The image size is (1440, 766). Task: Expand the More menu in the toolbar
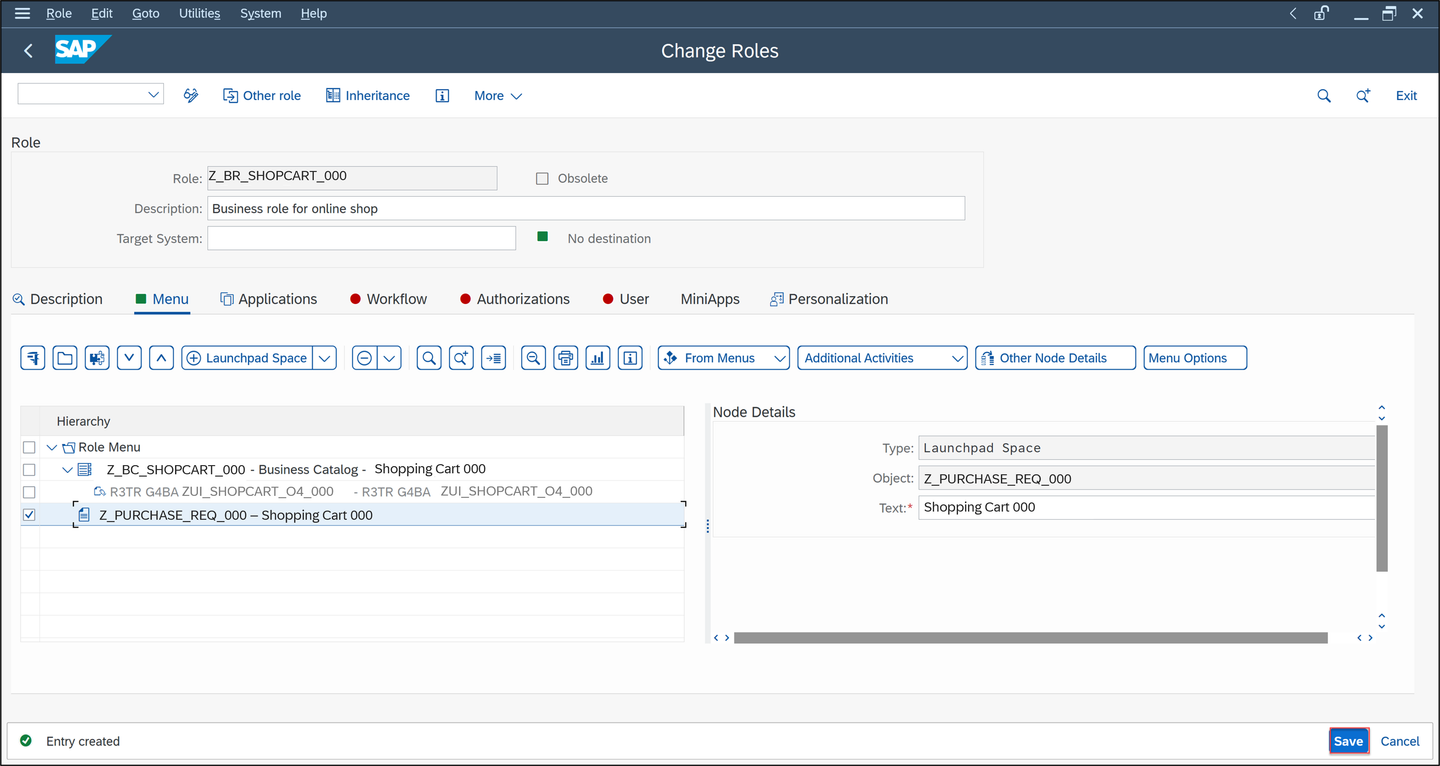pos(498,96)
